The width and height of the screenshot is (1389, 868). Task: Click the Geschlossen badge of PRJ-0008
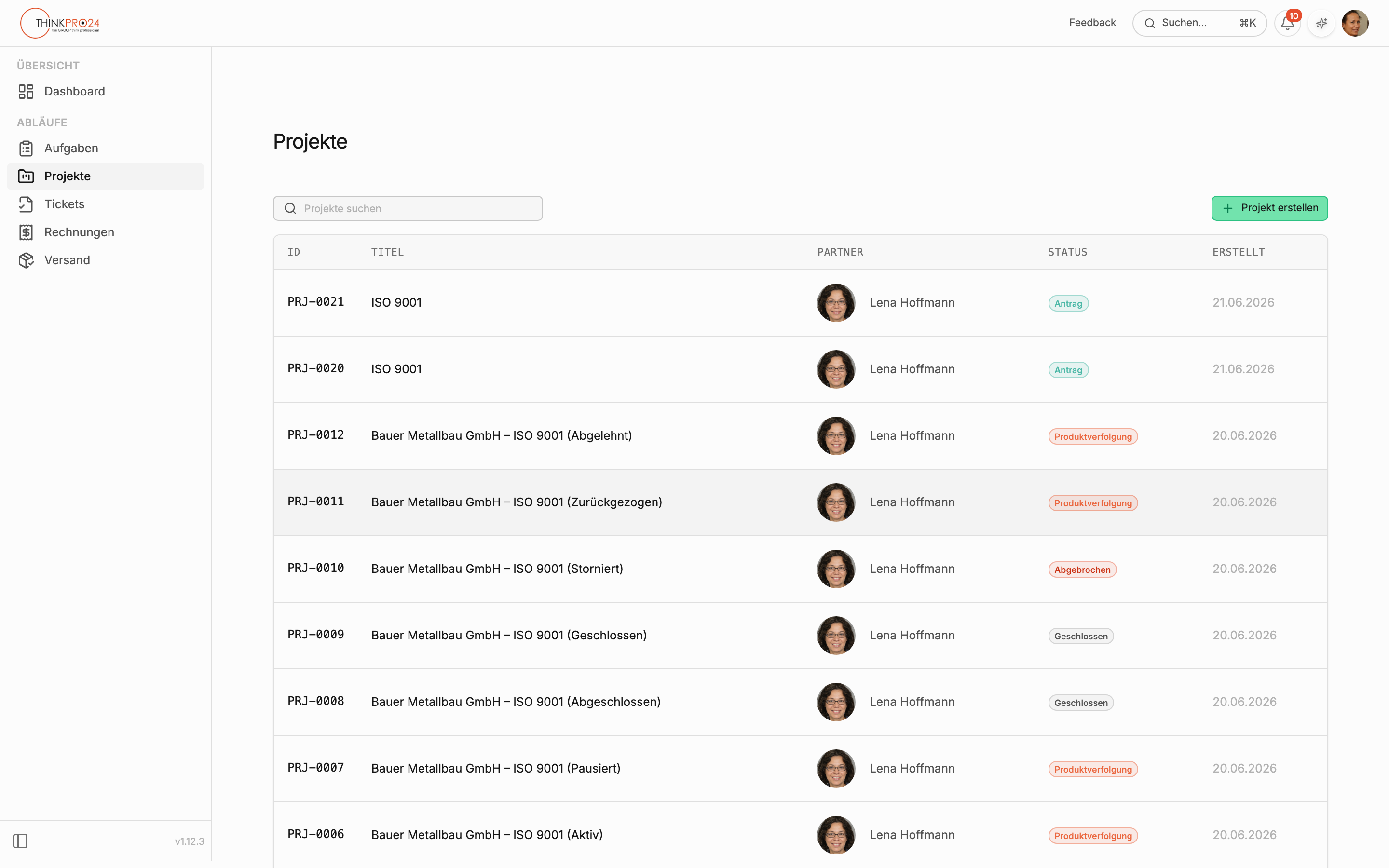1081,703
